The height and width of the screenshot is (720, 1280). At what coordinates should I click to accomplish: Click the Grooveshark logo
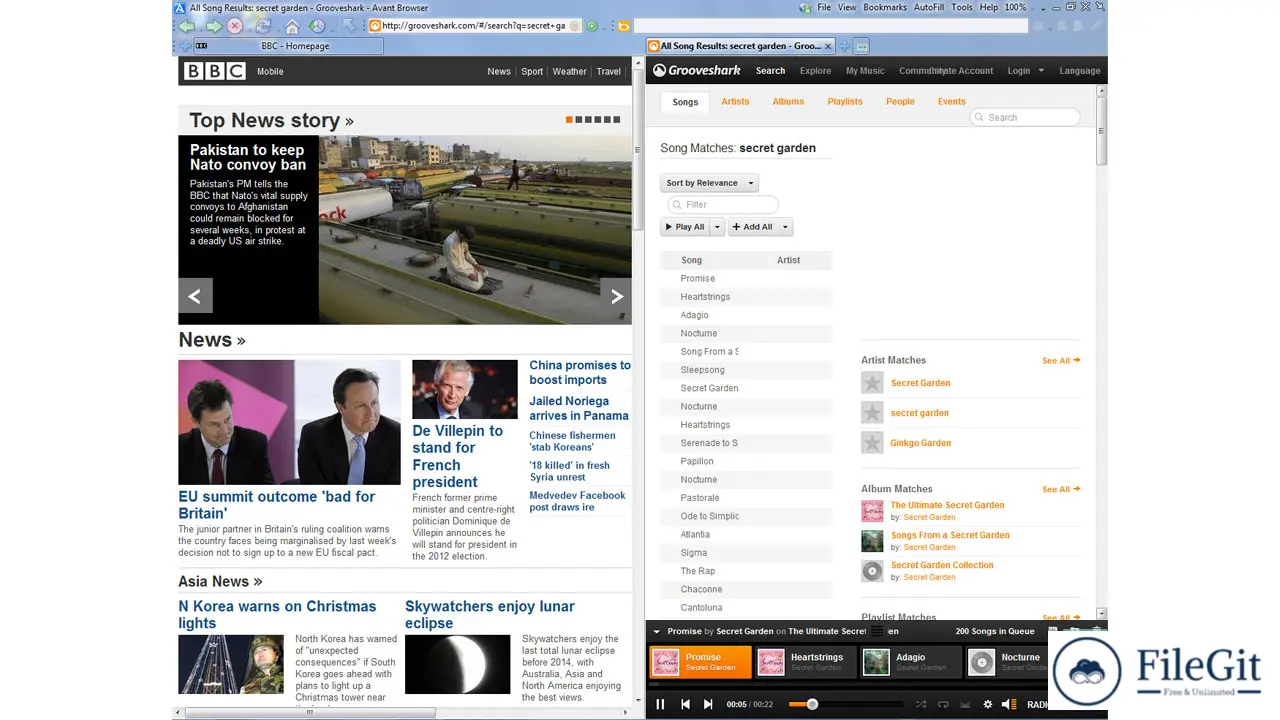point(697,71)
